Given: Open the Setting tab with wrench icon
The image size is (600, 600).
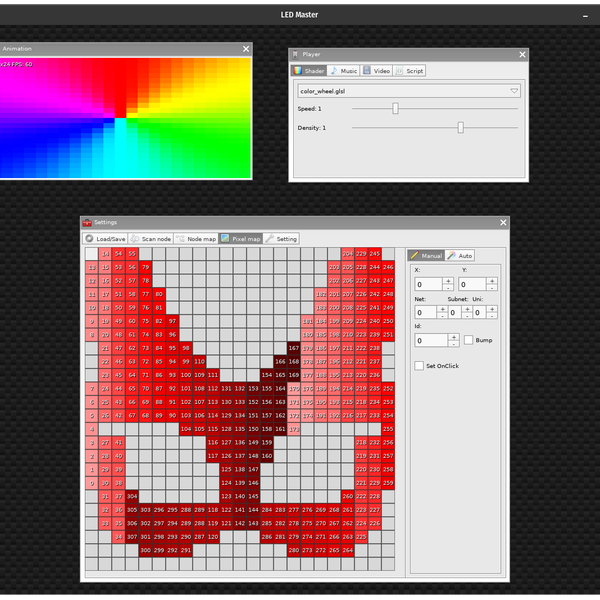Looking at the screenshot, I should 281,239.
